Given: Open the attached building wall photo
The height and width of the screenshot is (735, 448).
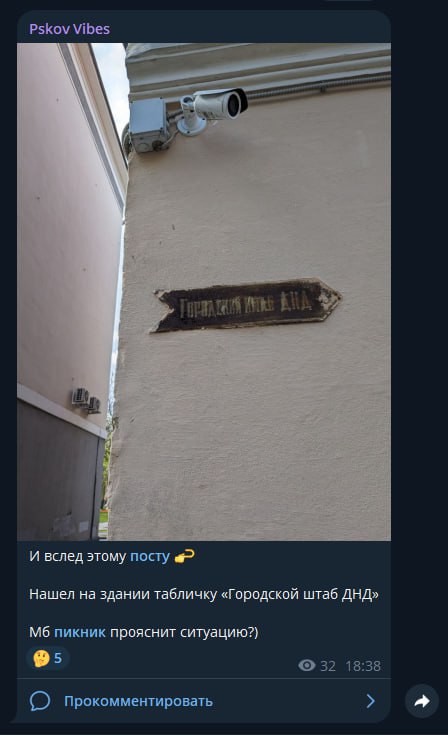Looking at the screenshot, I should 204,292.
